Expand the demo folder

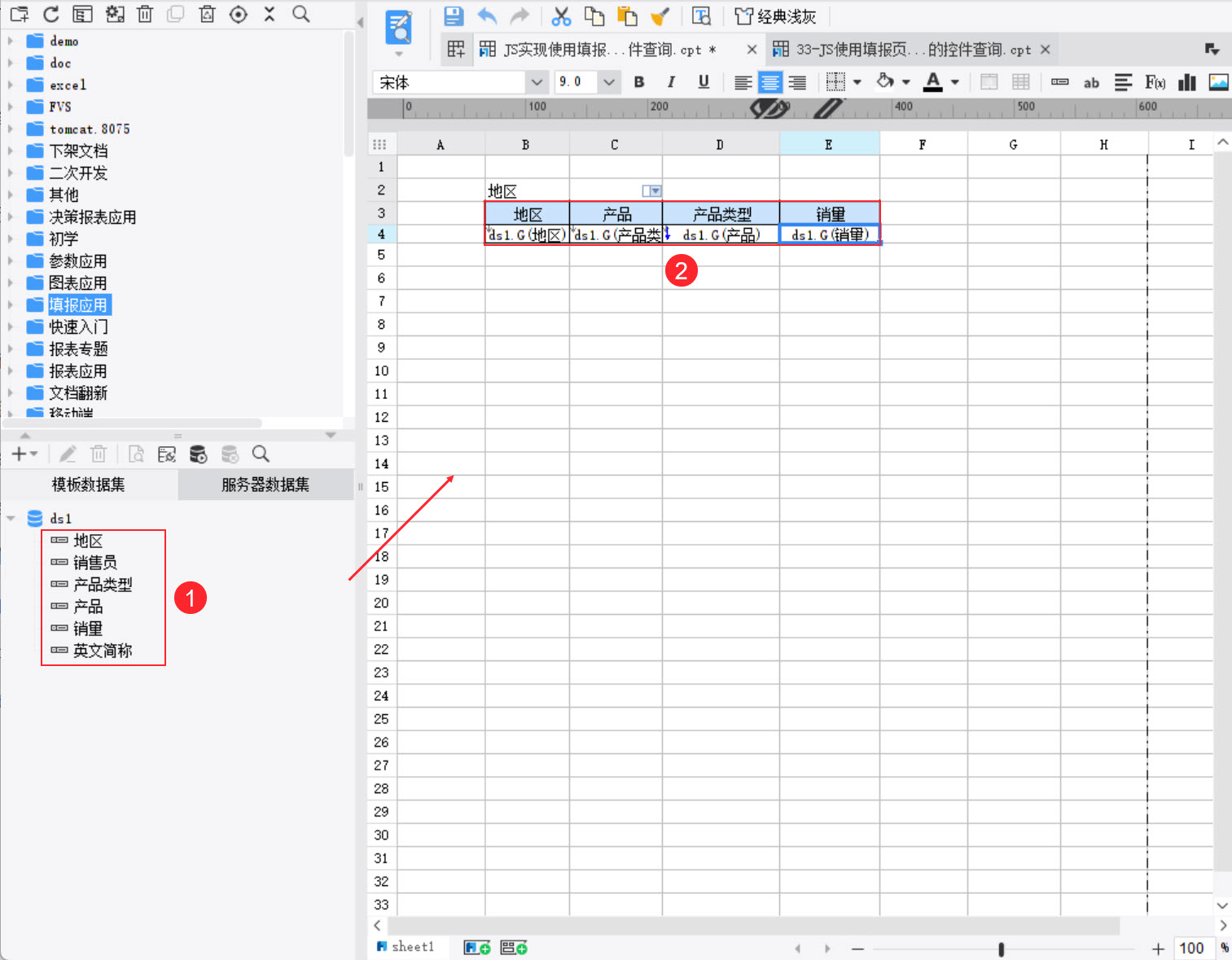10,41
